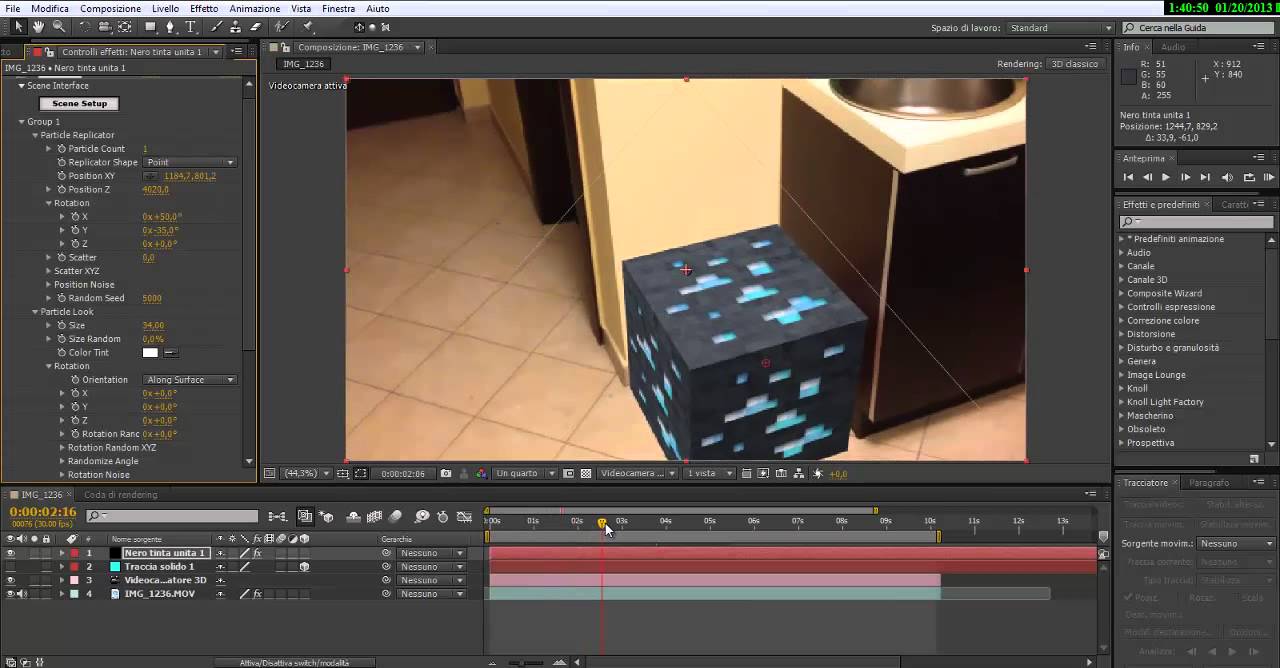
Task: Click the timeline layer search field
Action: pos(172,516)
